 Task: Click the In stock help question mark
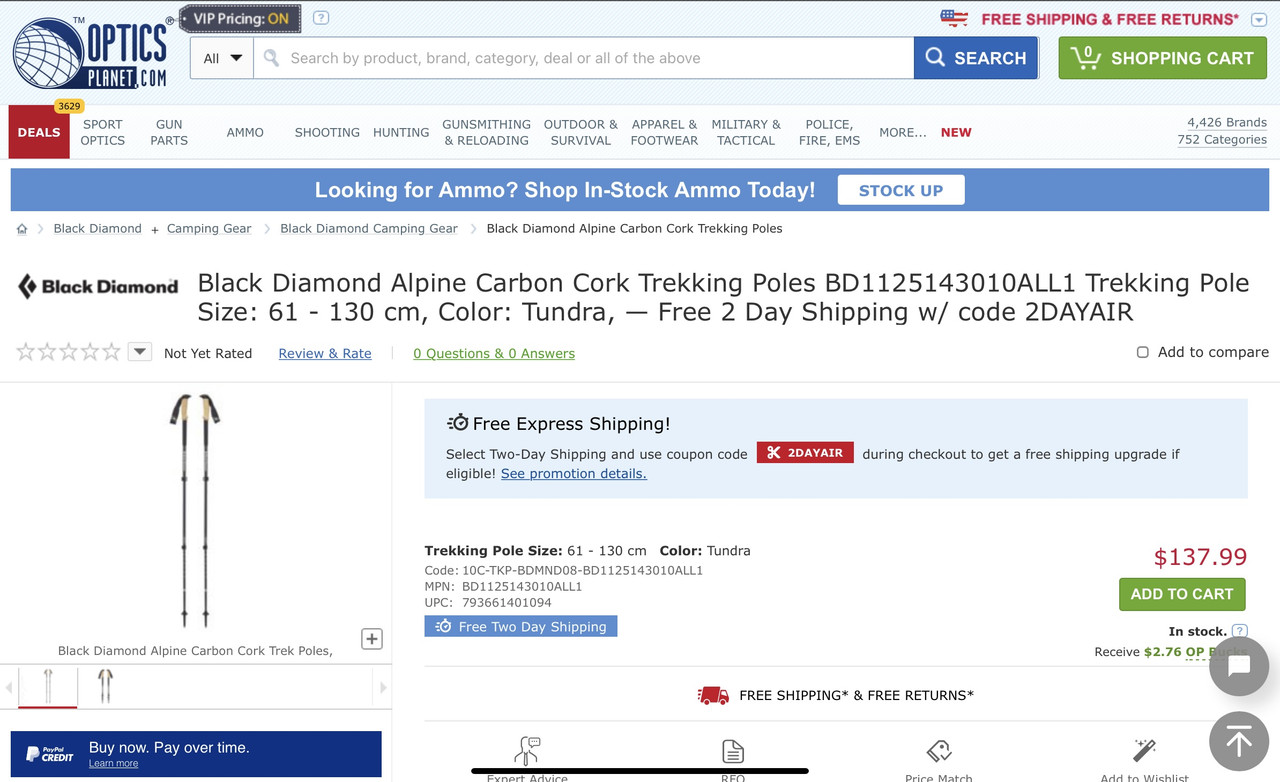[1240, 631]
